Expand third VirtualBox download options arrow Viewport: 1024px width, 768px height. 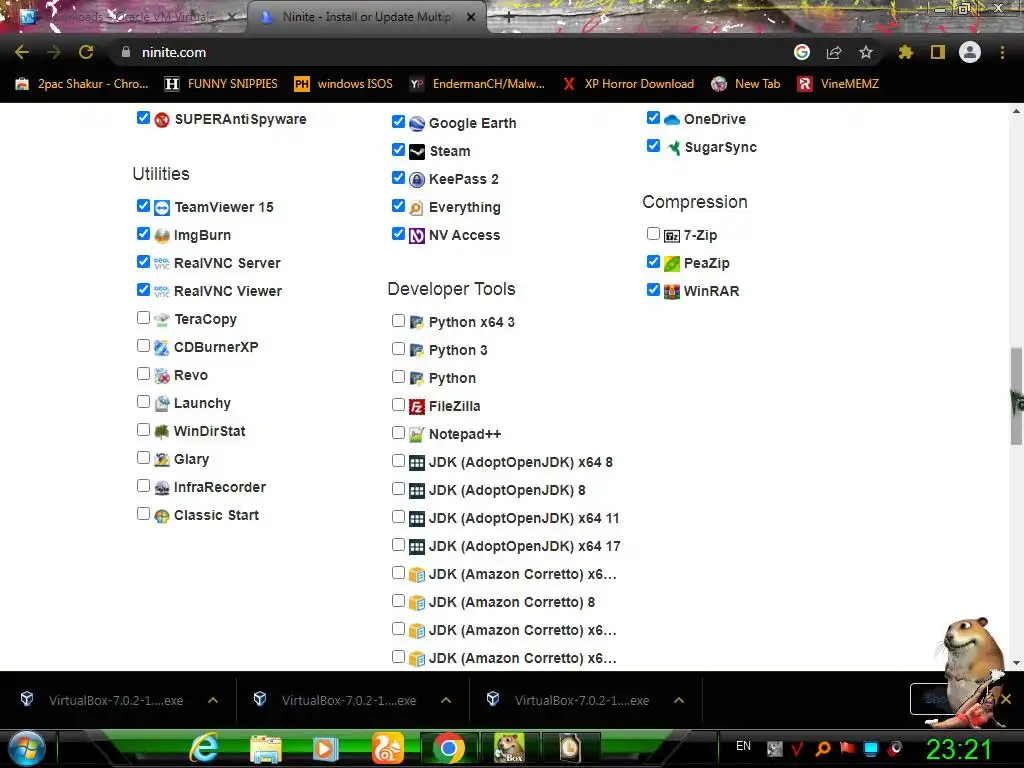pyautogui.click(x=679, y=700)
